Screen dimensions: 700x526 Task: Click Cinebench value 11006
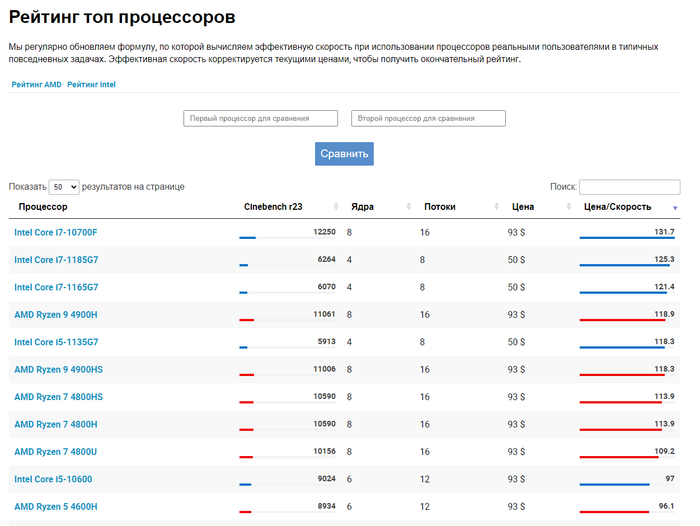pyautogui.click(x=324, y=369)
